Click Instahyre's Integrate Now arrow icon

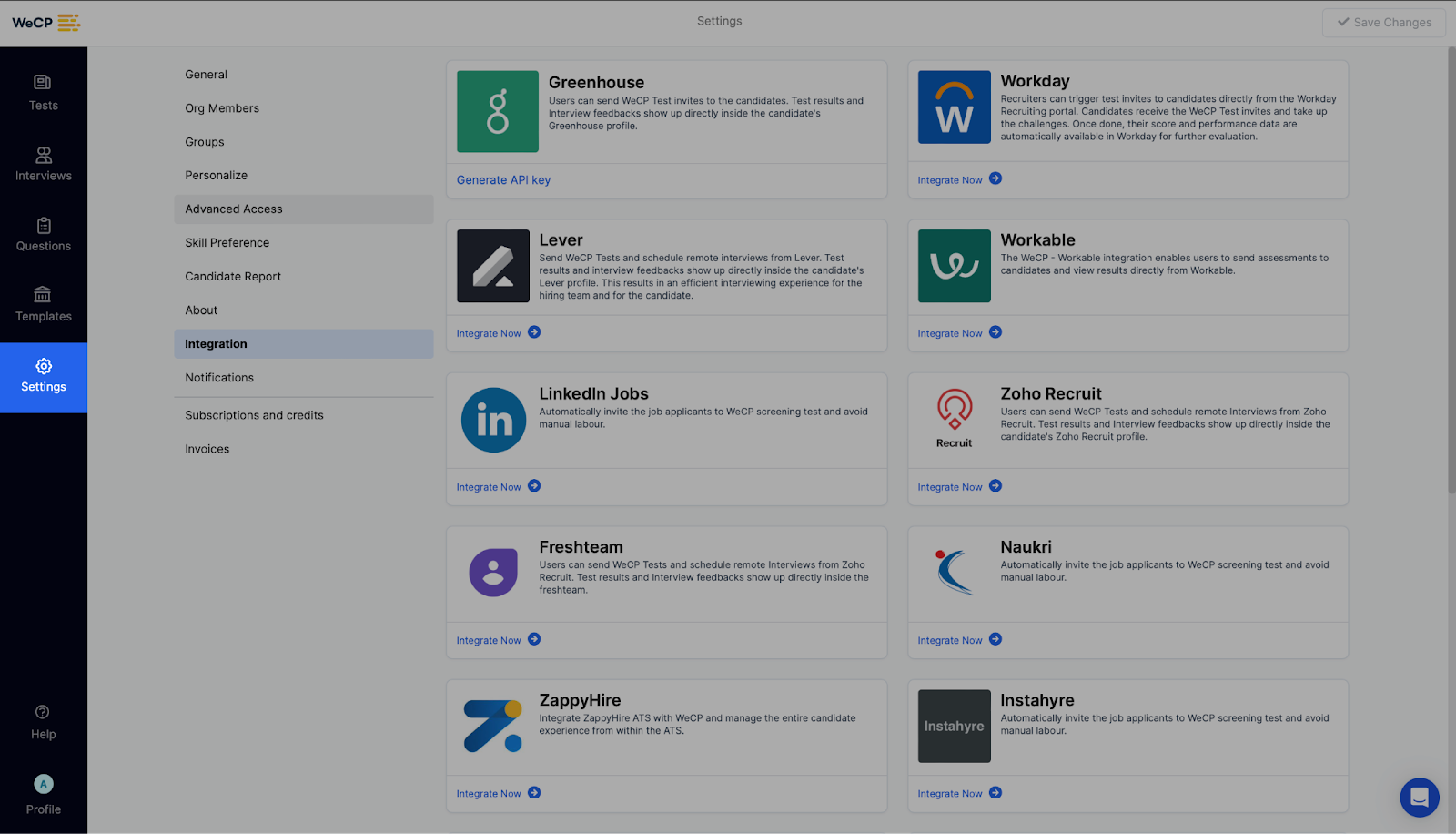click(x=996, y=793)
